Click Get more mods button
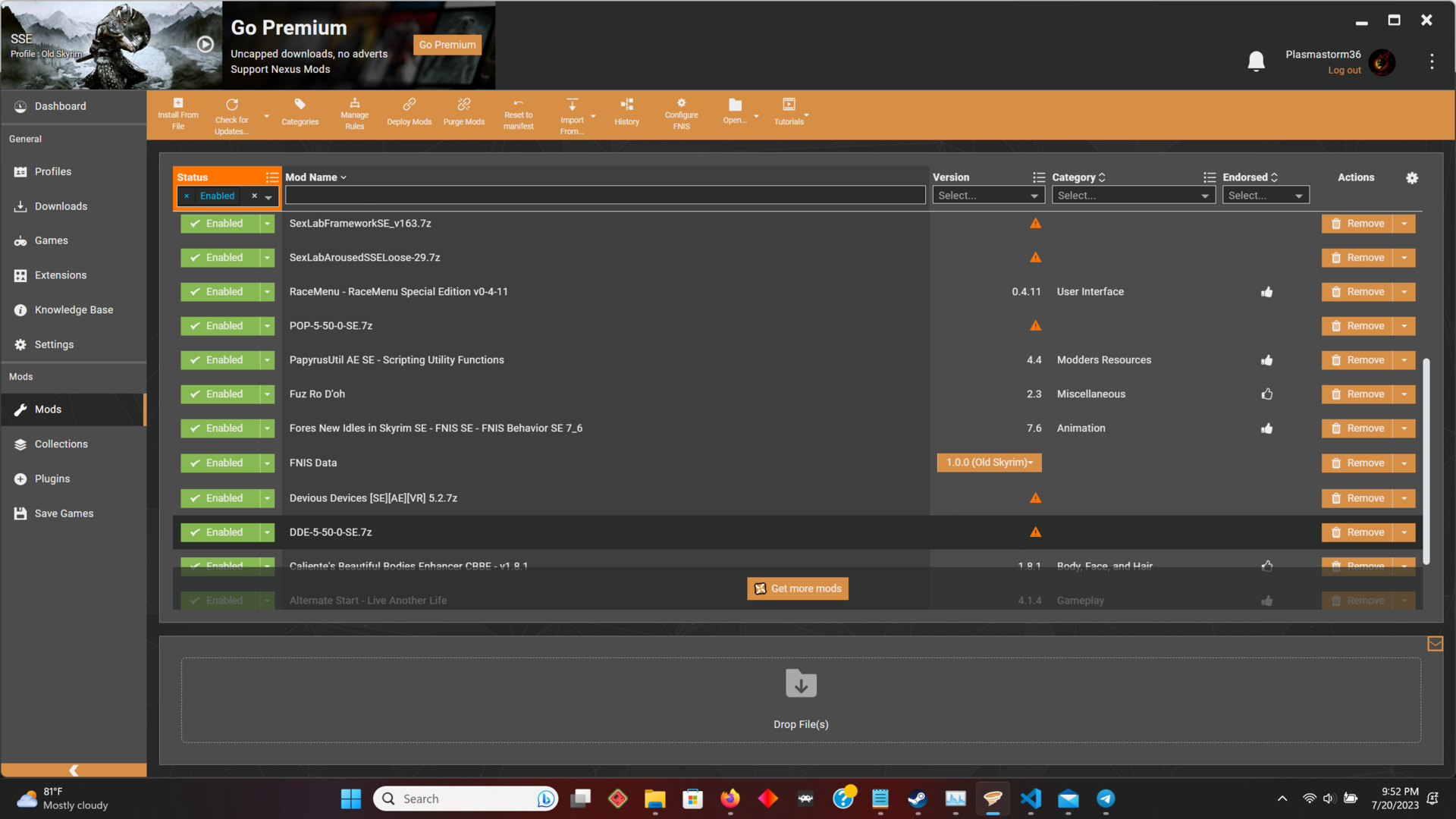Viewport: 1456px width, 819px height. (x=798, y=588)
